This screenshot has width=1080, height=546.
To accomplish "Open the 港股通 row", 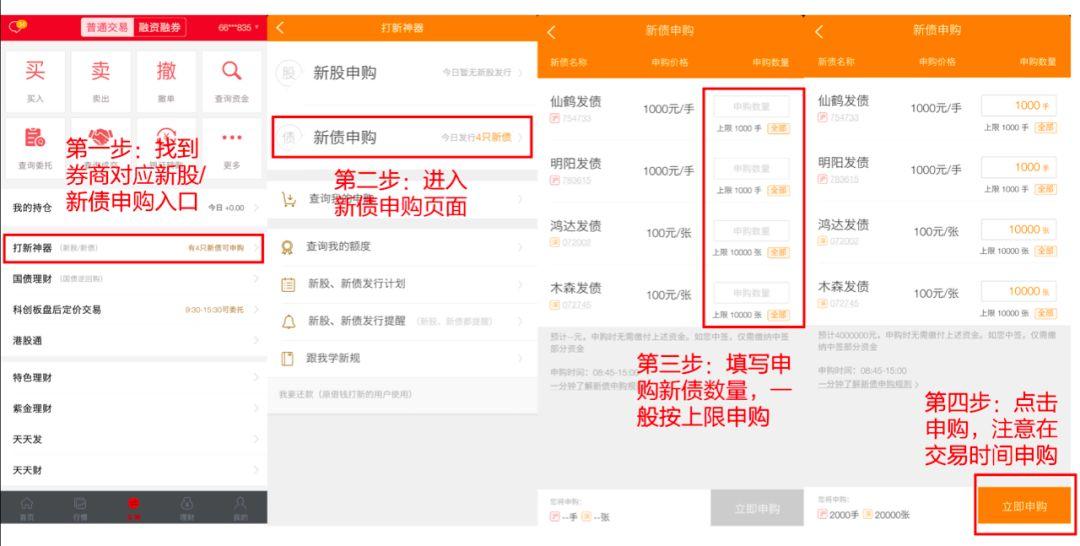I will click(134, 340).
